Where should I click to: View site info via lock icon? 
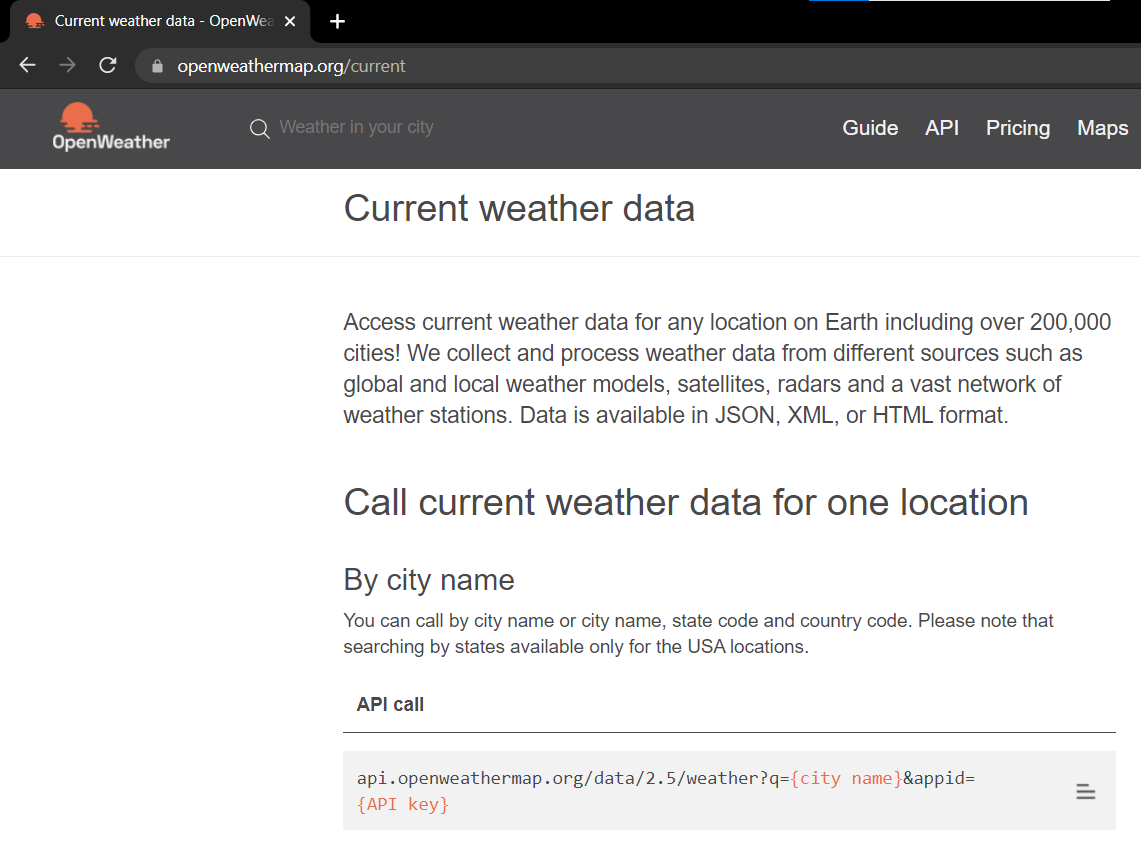point(156,67)
